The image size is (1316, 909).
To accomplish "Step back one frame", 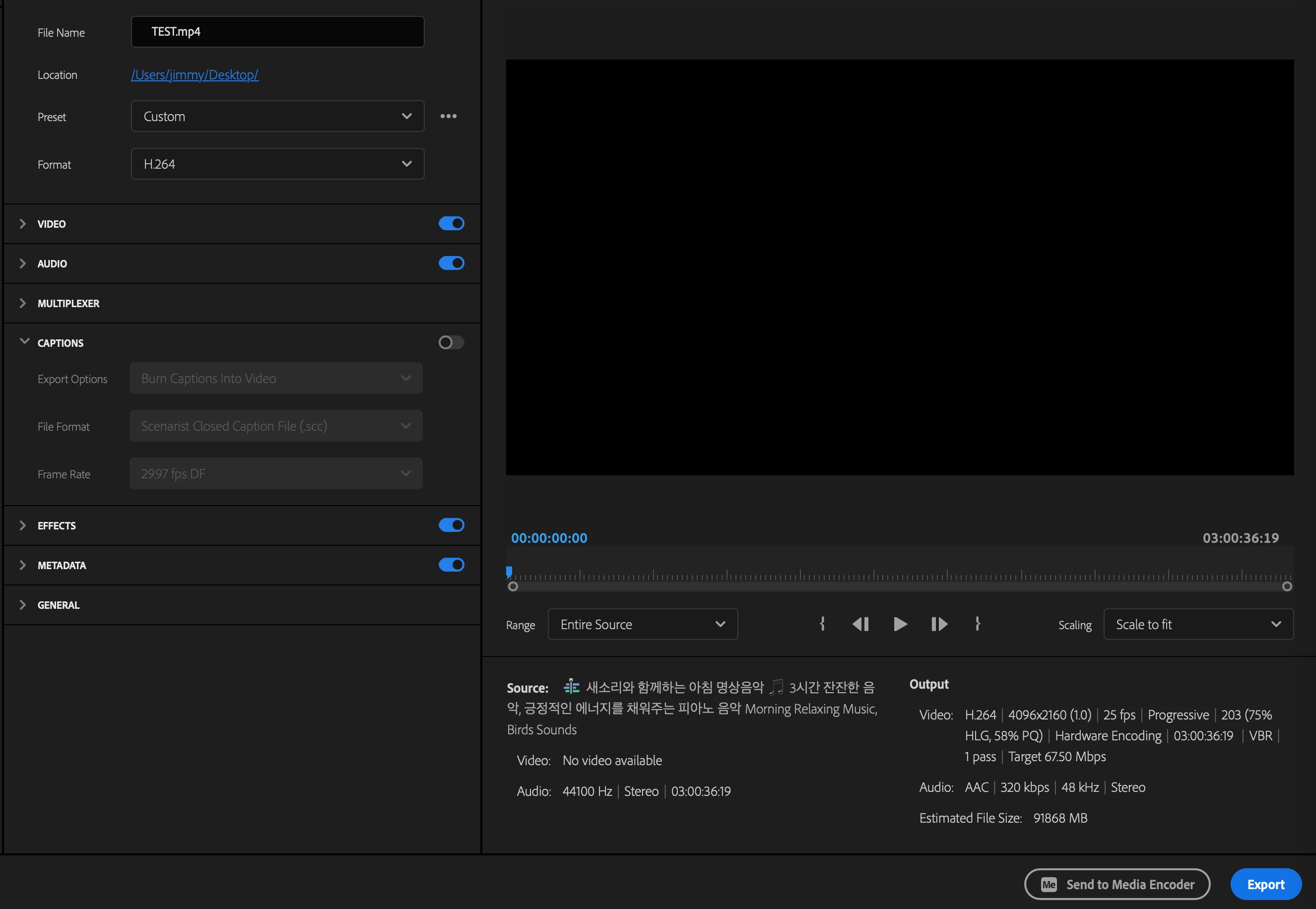I will point(860,624).
